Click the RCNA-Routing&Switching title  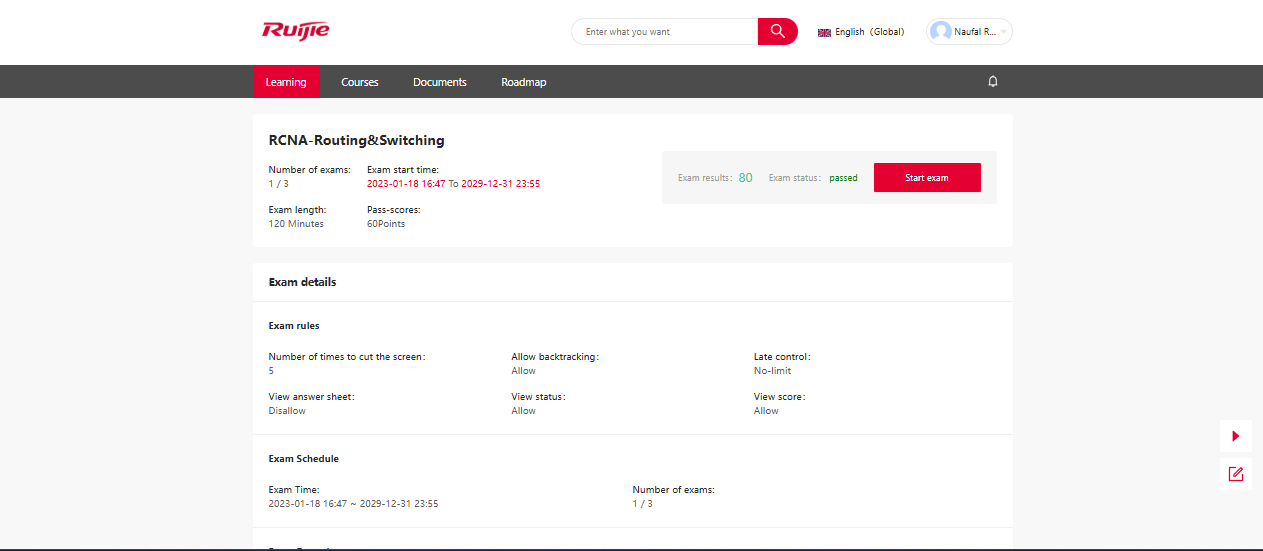pyautogui.click(x=357, y=141)
